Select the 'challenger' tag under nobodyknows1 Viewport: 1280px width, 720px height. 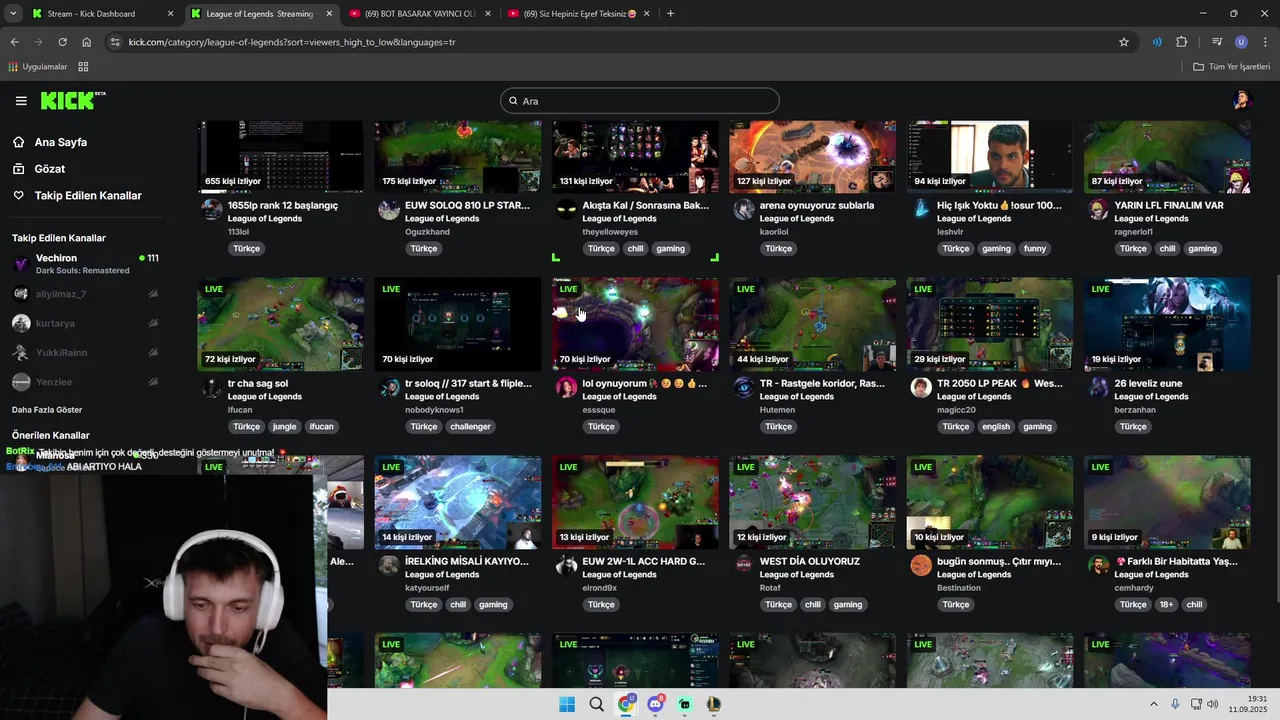point(470,427)
